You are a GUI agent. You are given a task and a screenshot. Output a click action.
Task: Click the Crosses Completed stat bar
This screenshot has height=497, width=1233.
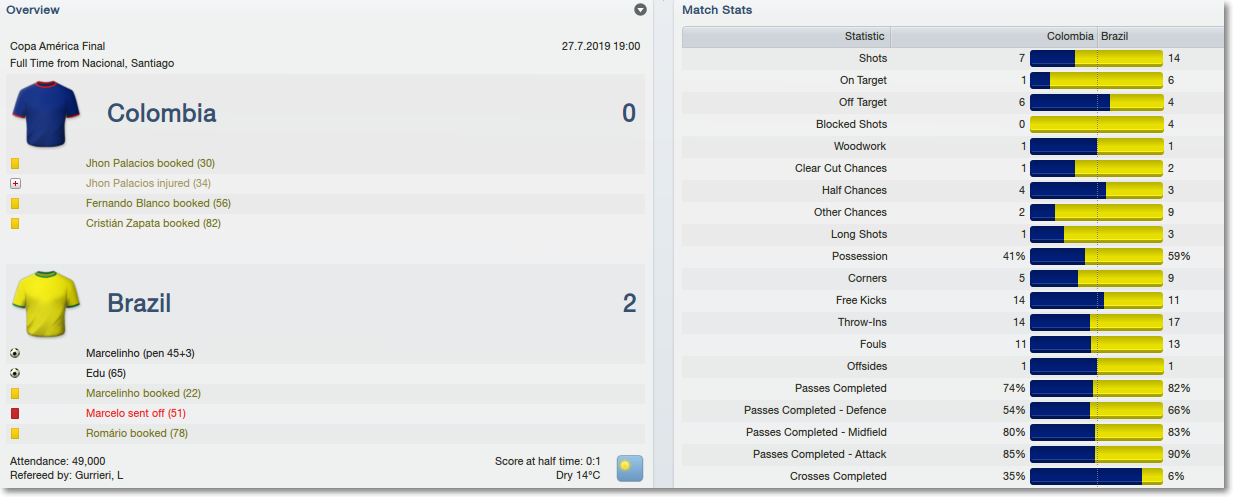tap(1096, 476)
